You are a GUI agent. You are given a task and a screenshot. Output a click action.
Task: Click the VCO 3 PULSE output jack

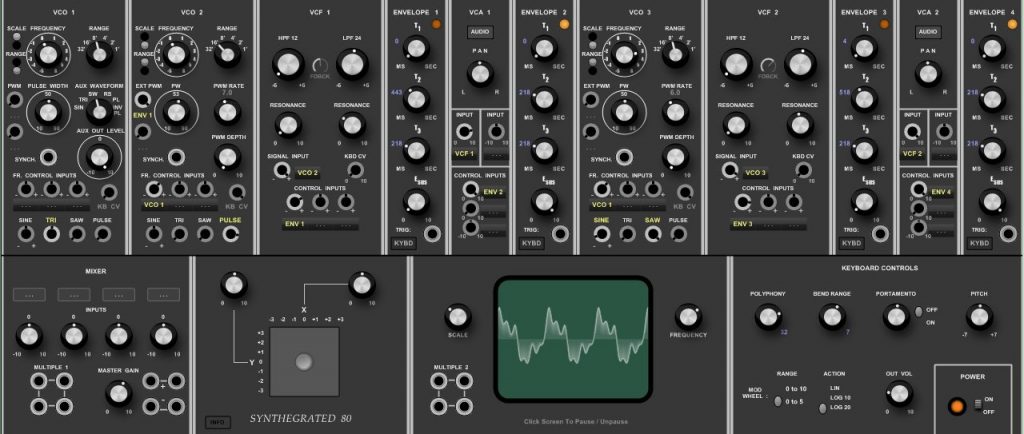(679, 234)
